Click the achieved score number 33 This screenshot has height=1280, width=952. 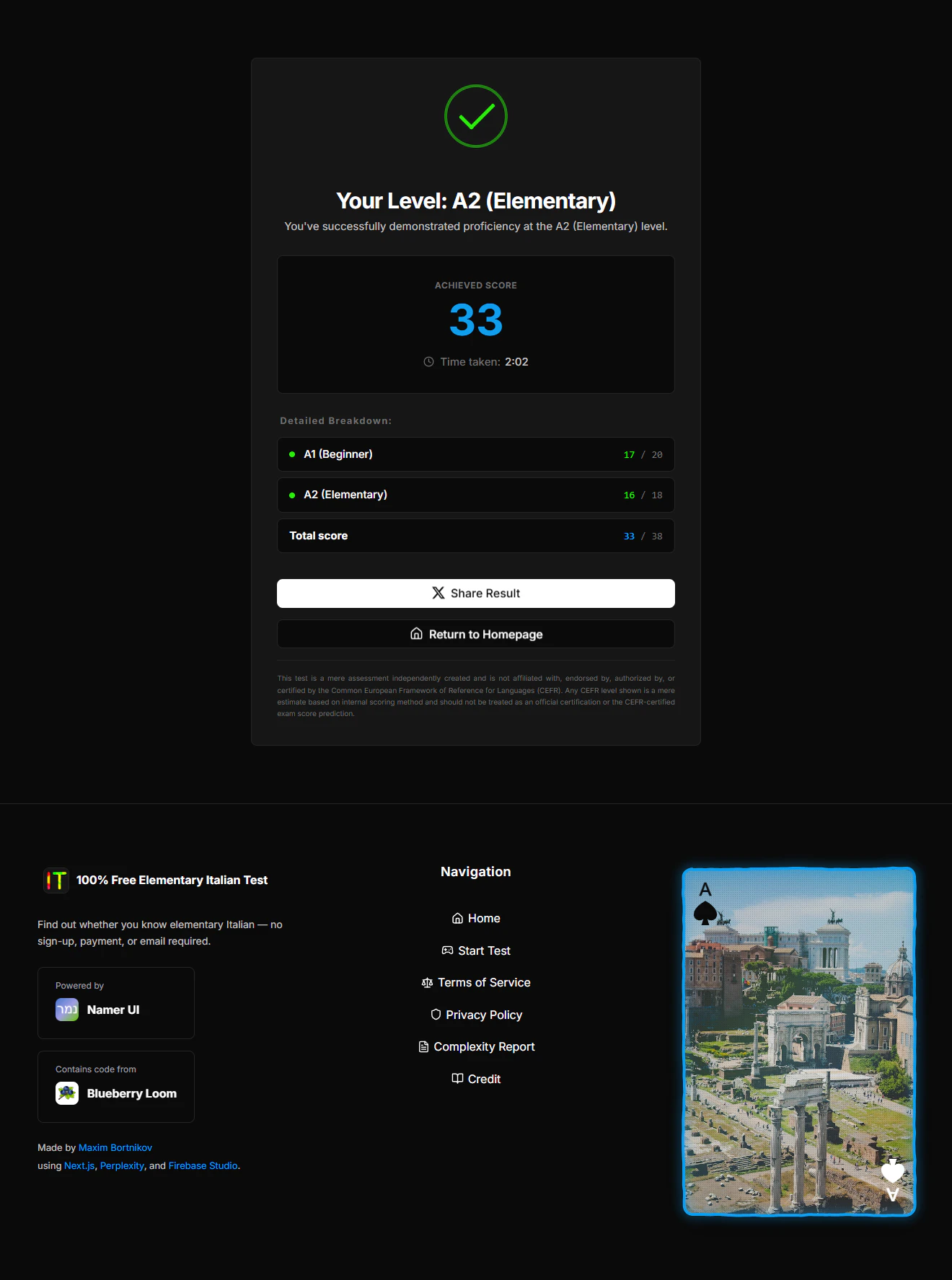pos(476,319)
